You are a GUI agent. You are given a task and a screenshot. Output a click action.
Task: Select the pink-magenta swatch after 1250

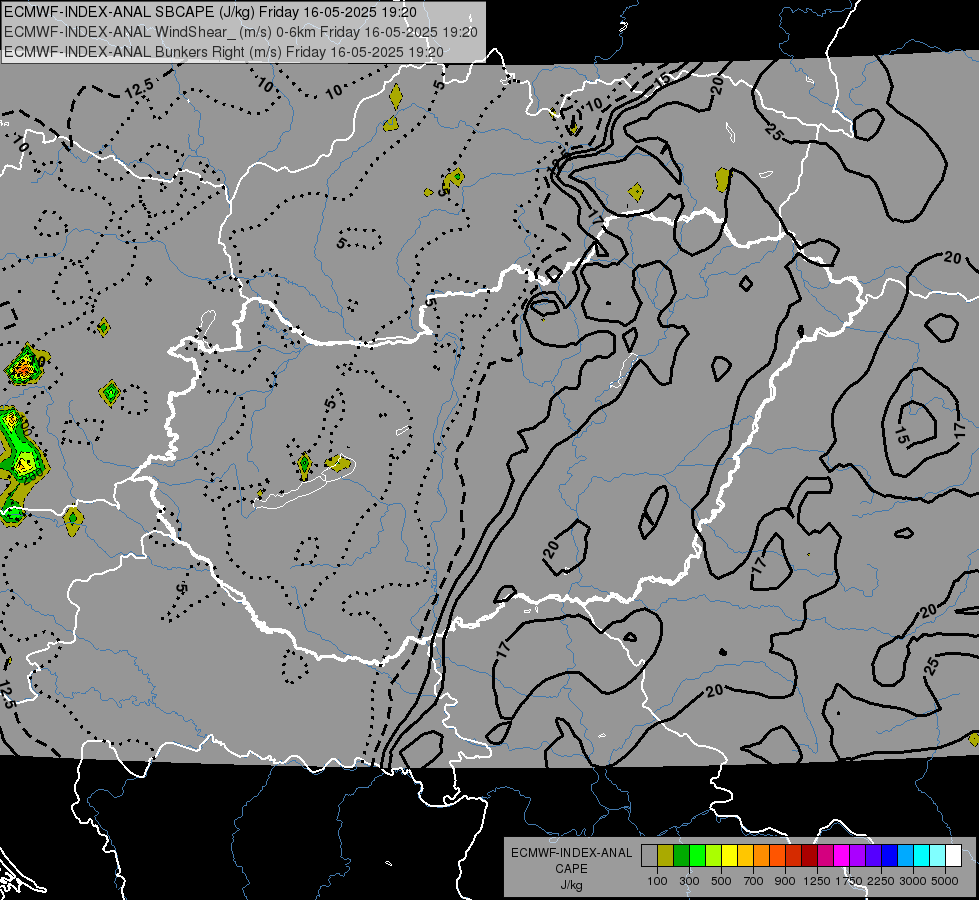tap(825, 856)
